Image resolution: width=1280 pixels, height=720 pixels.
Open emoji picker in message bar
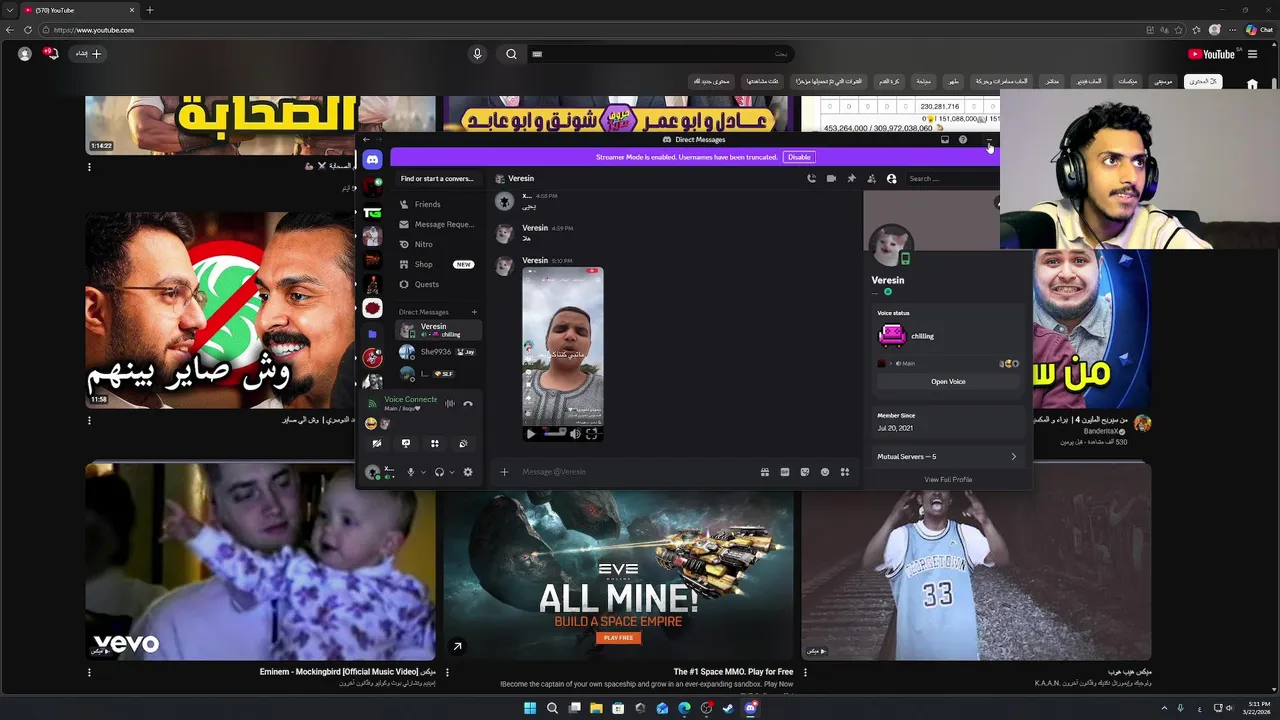coord(825,472)
